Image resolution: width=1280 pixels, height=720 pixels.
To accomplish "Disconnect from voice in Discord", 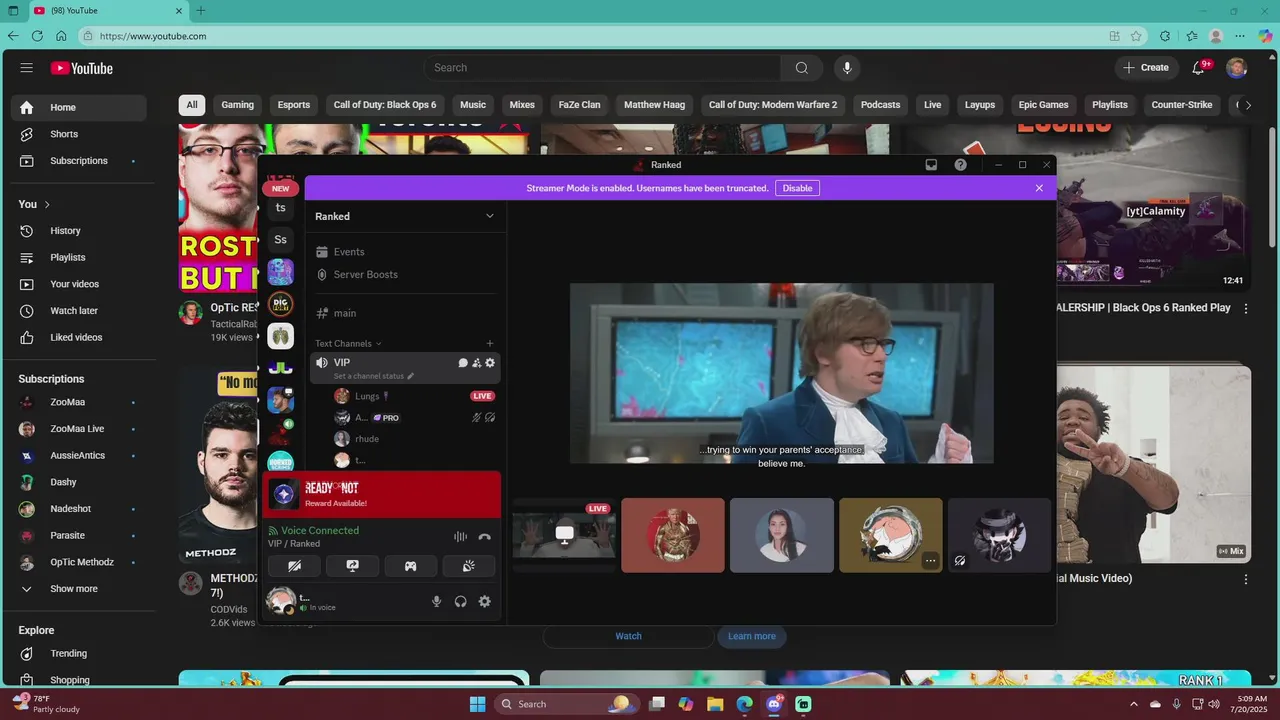I will (484, 537).
